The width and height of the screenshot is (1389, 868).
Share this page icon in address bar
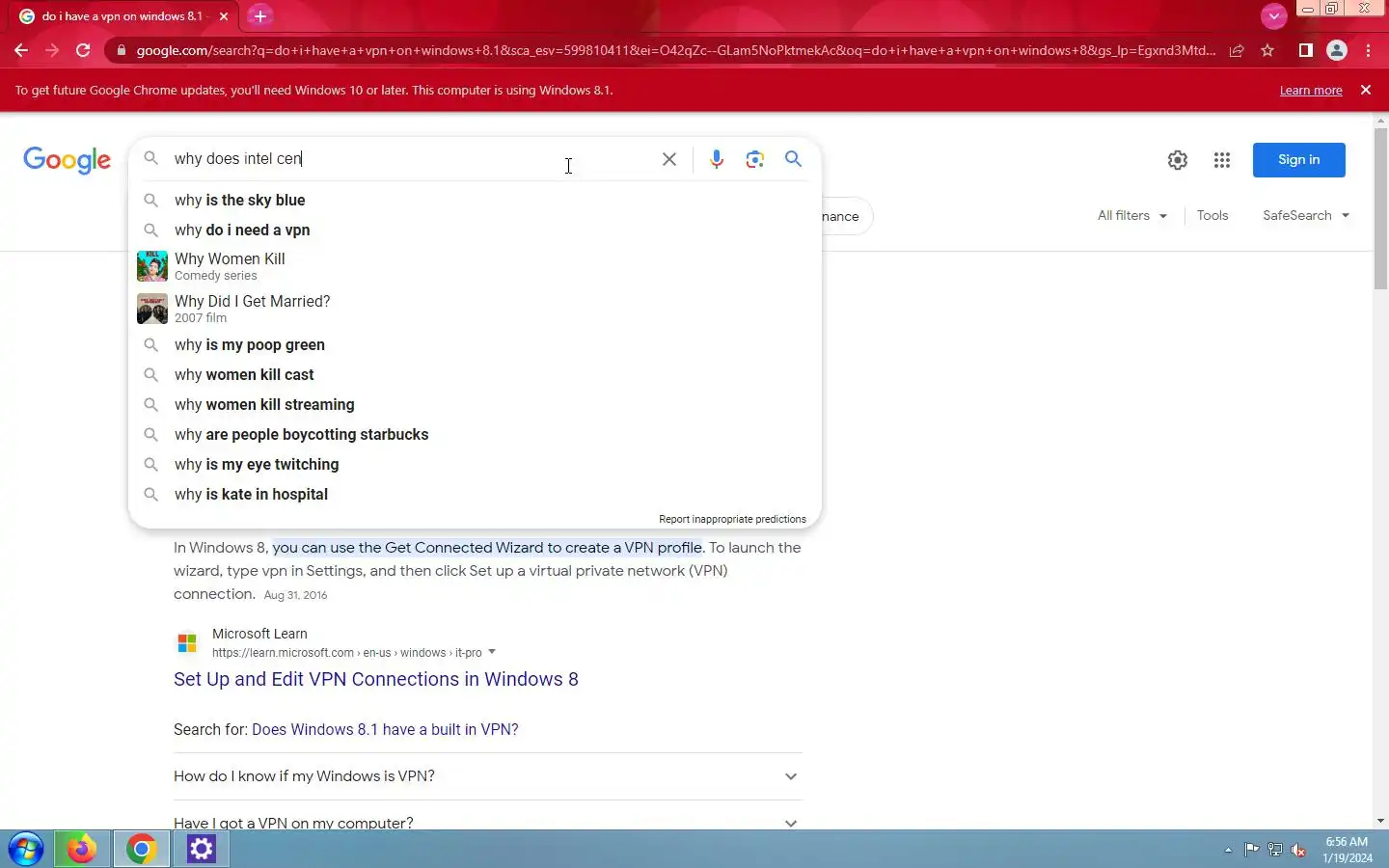click(x=1237, y=50)
